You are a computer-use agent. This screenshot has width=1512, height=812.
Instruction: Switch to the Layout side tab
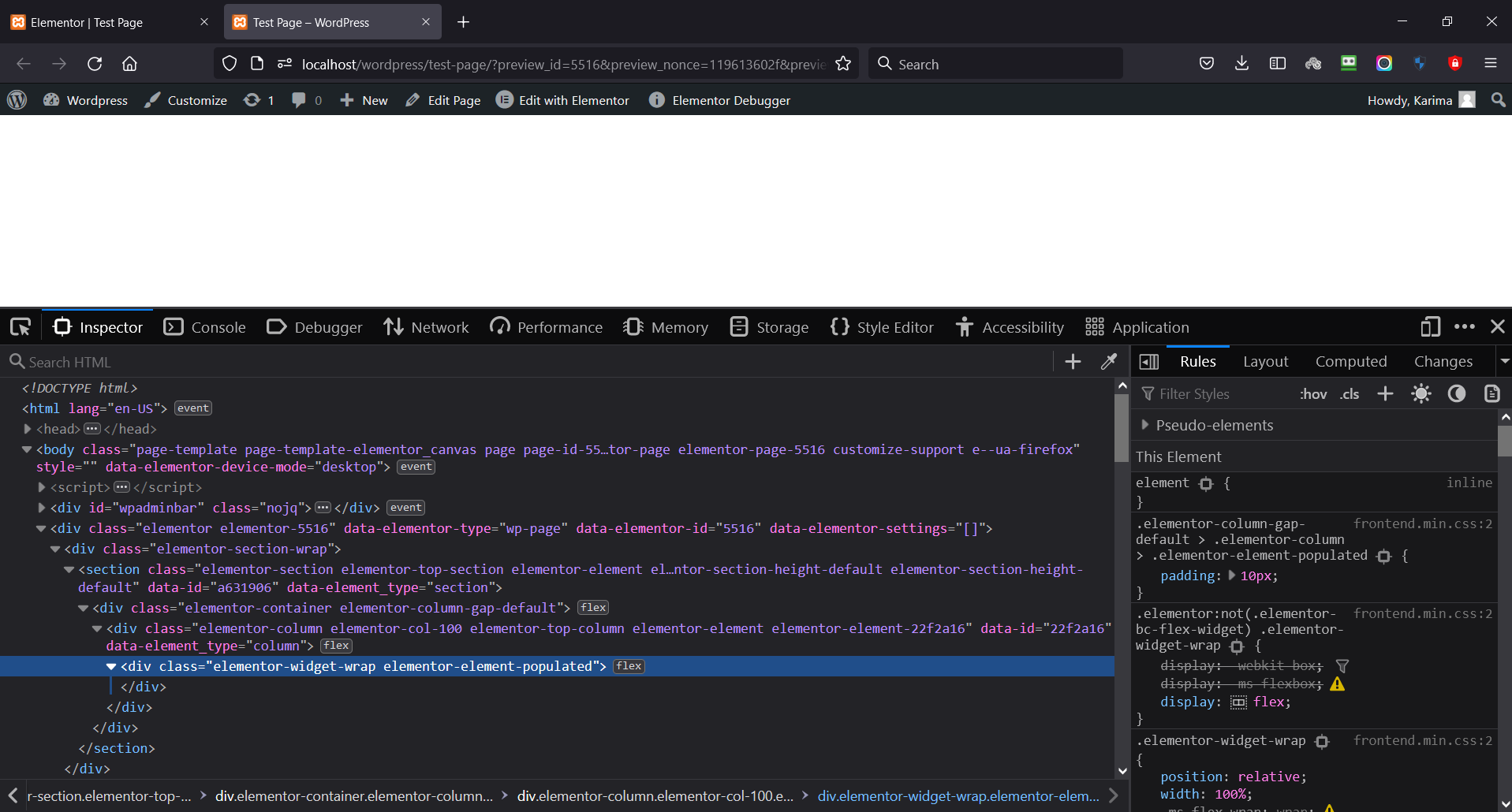click(1265, 362)
